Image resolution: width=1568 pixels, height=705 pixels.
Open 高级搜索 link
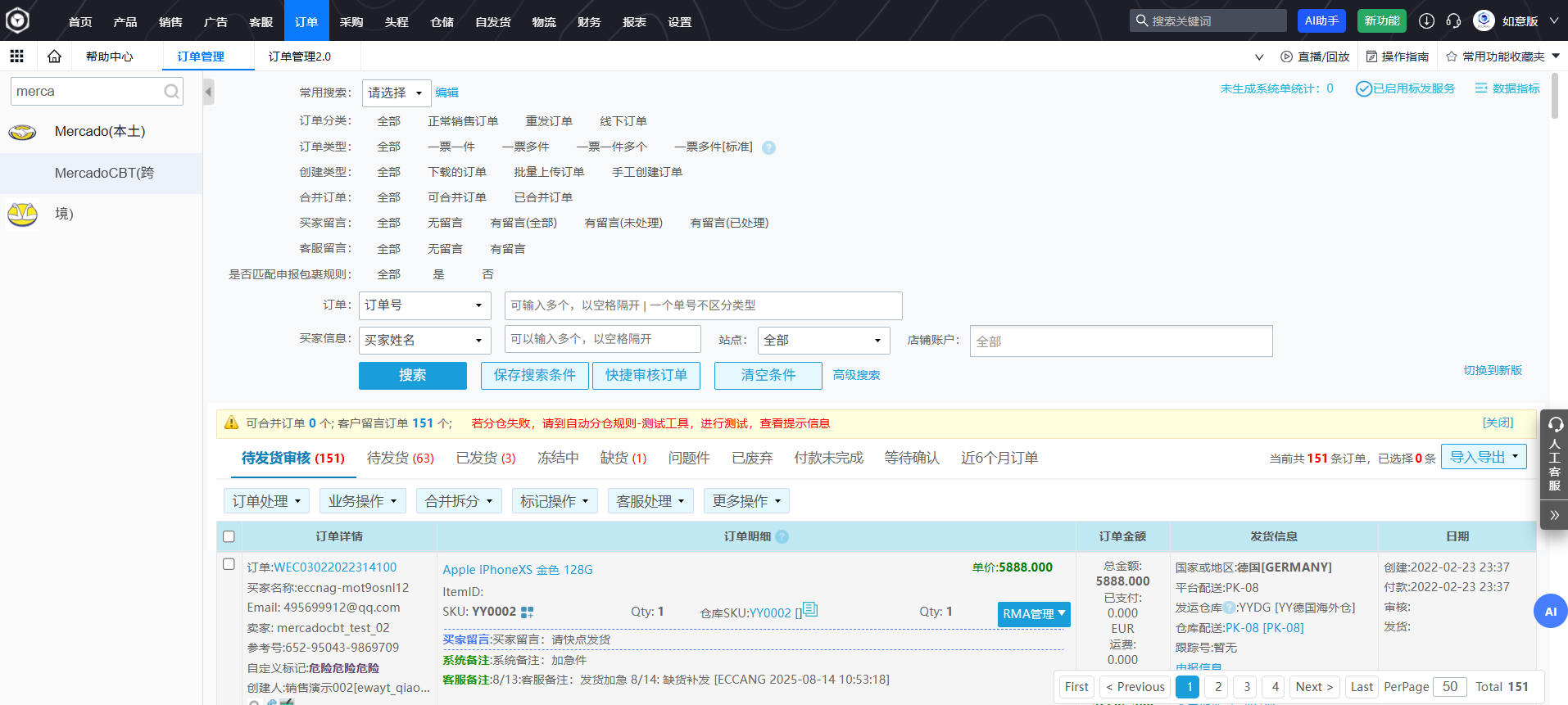(x=856, y=375)
